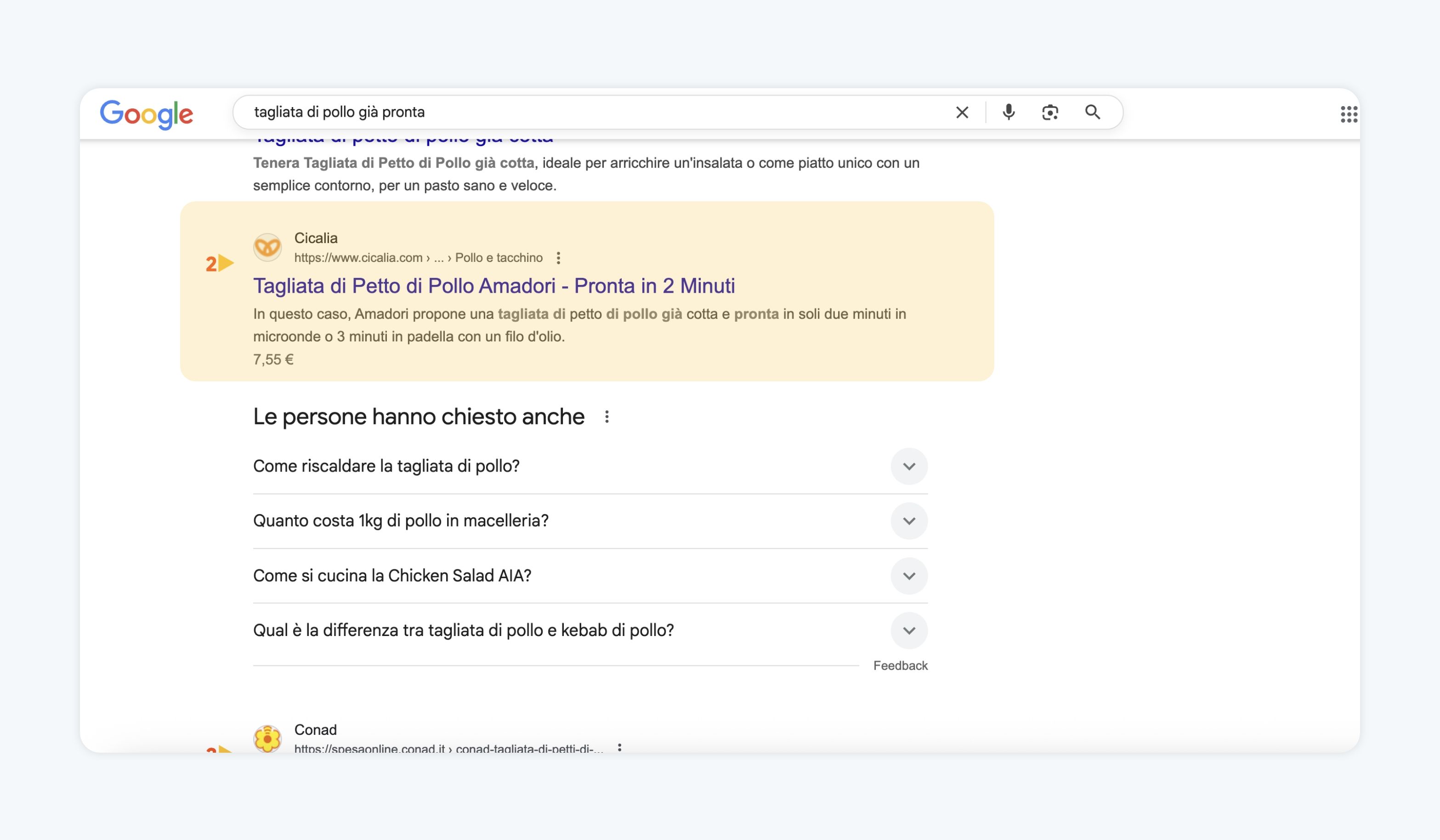Click the '7,55 €' price text
The height and width of the screenshot is (840, 1440).
coord(273,359)
